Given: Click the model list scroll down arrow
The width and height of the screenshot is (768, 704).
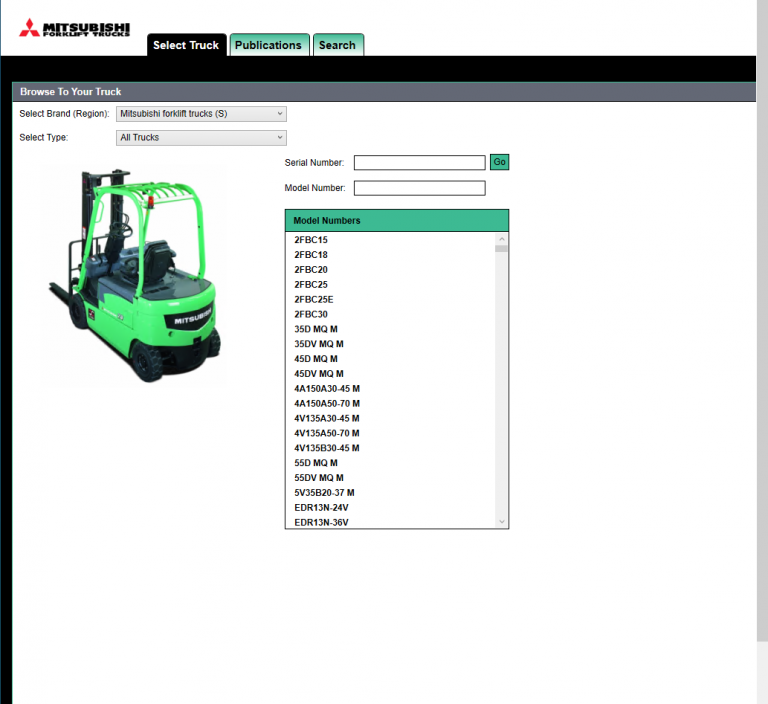Looking at the screenshot, I should (x=502, y=522).
